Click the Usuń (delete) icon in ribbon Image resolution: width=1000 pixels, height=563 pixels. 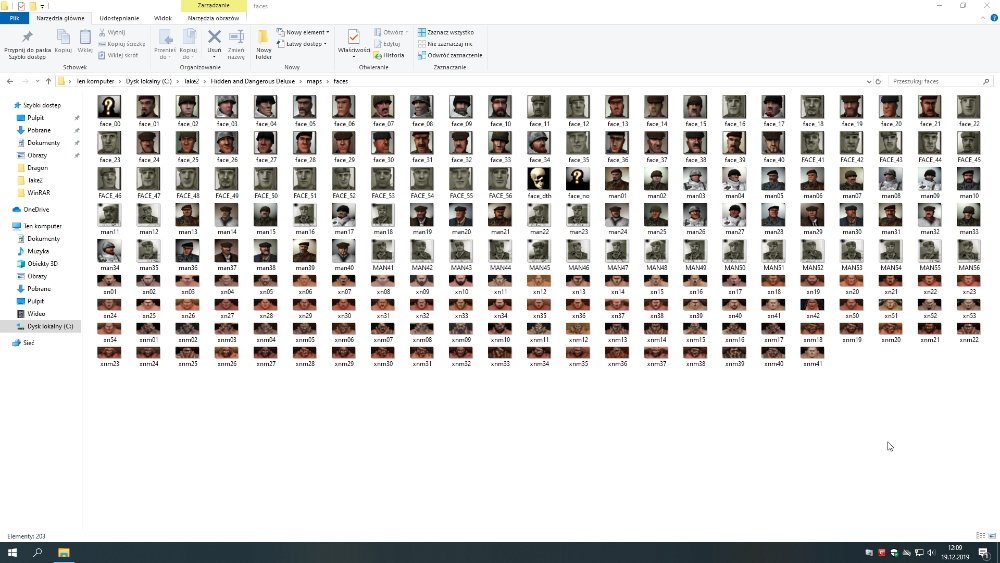[214, 39]
